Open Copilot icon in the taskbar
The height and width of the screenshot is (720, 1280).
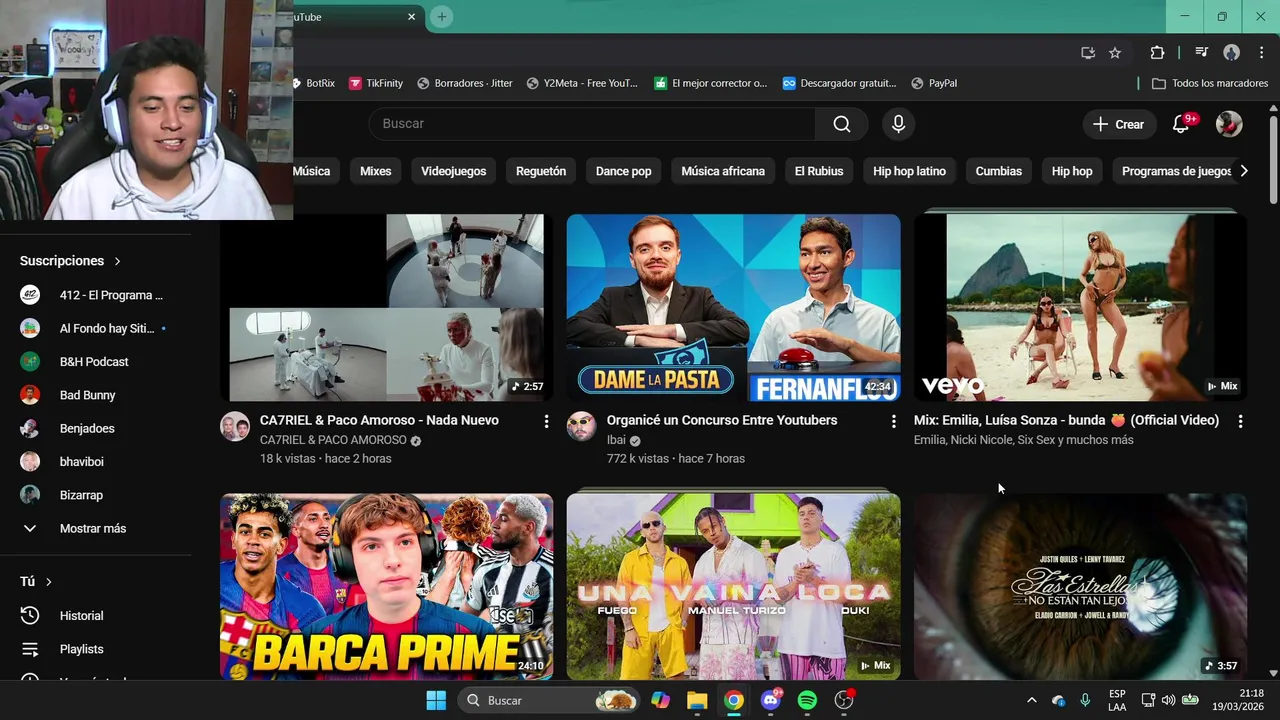[x=660, y=701]
